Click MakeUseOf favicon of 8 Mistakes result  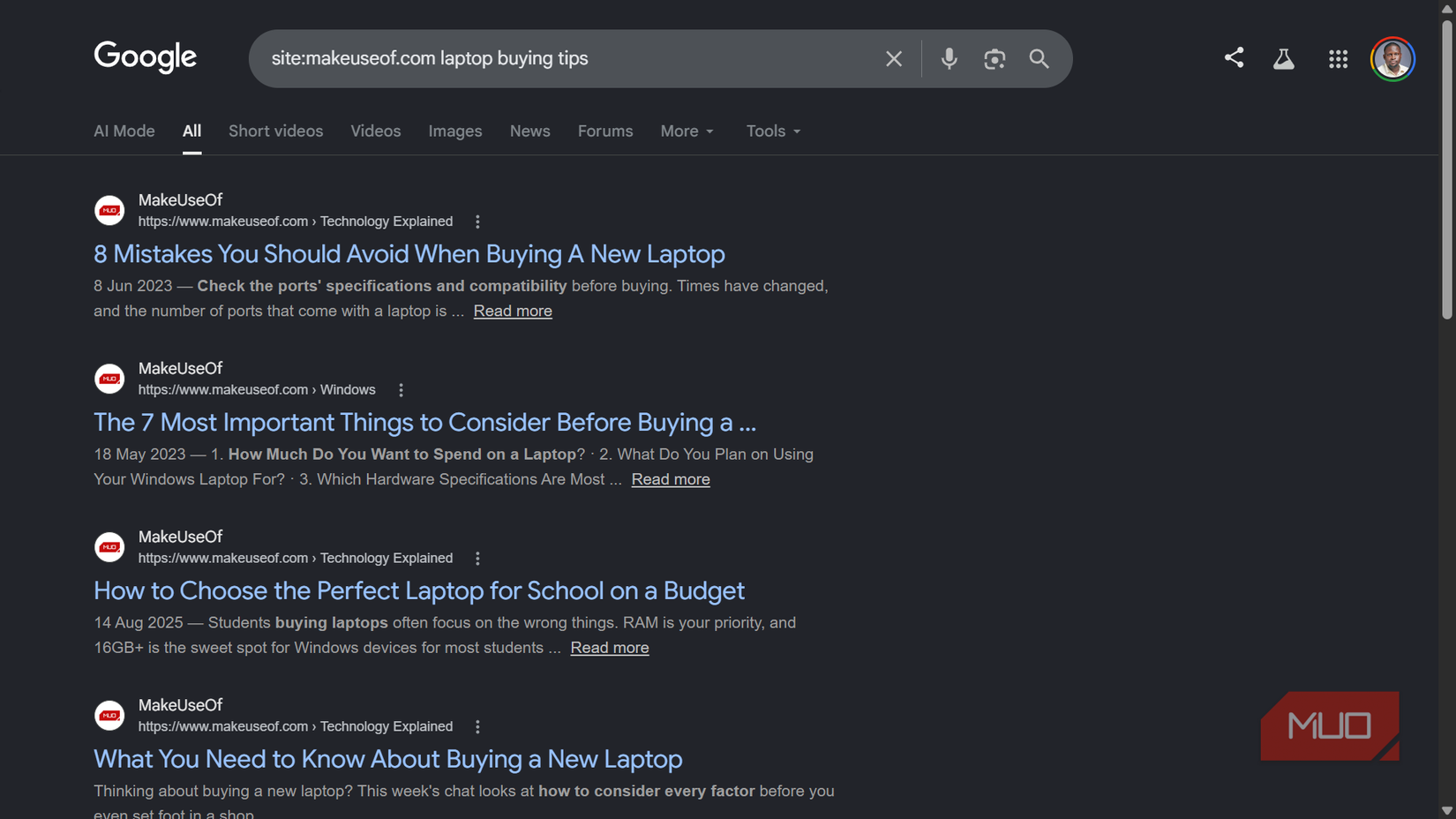(x=109, y=210)
